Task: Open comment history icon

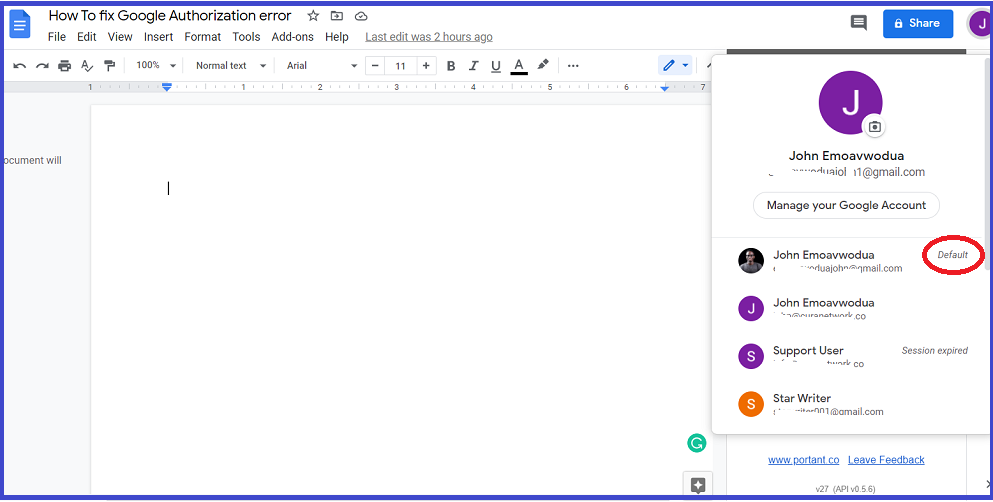Action: coord(859,23)
